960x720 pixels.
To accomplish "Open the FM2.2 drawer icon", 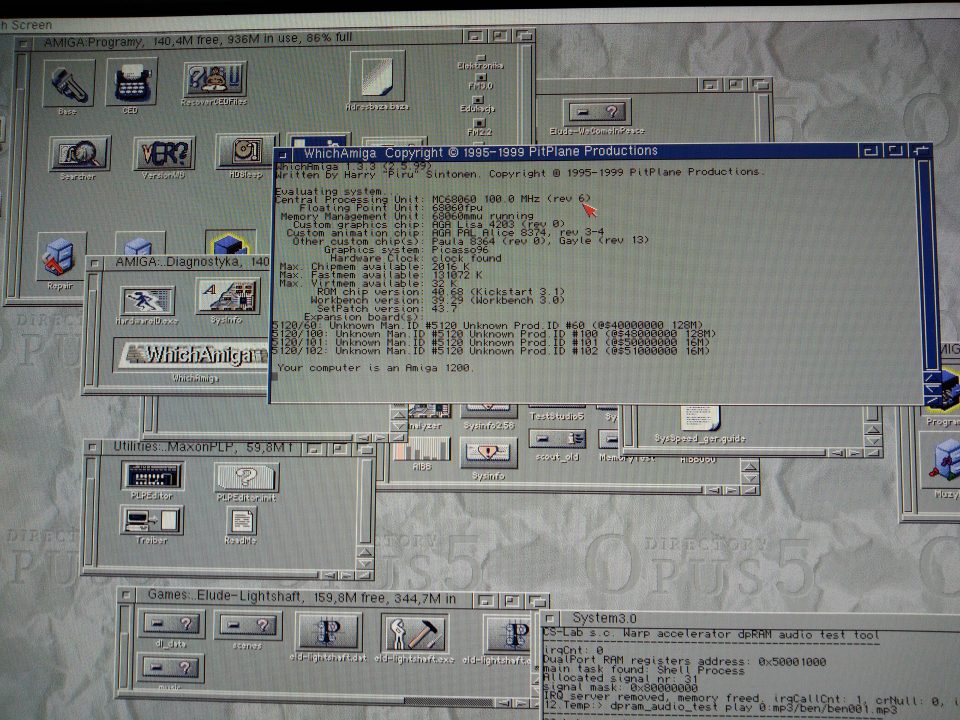I will coord(479,122).
